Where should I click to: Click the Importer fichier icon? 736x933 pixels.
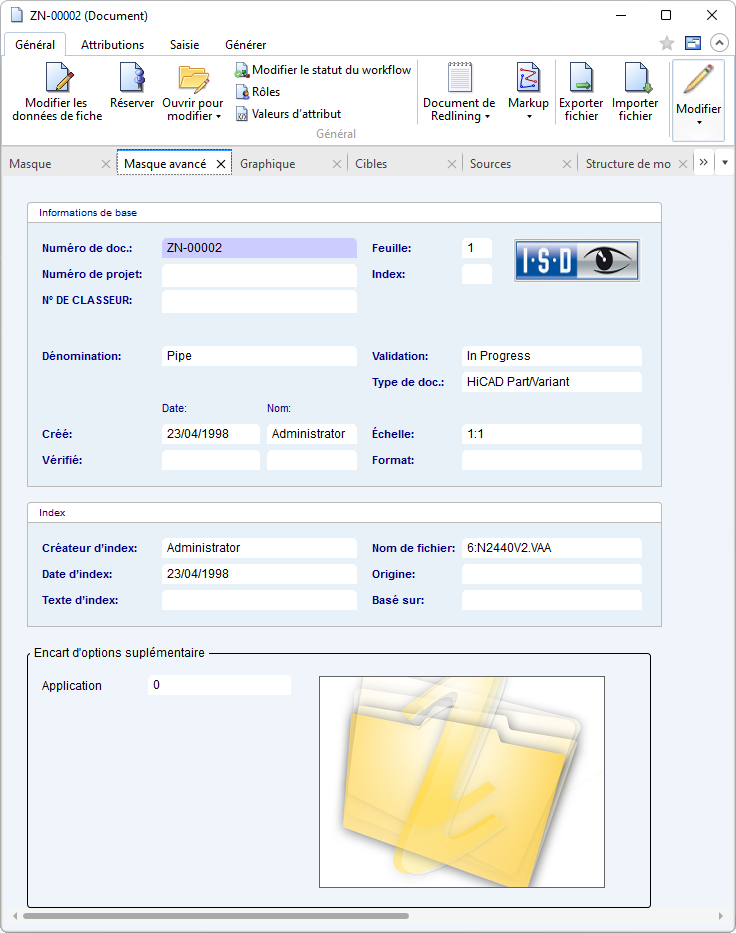coord(635,79)
